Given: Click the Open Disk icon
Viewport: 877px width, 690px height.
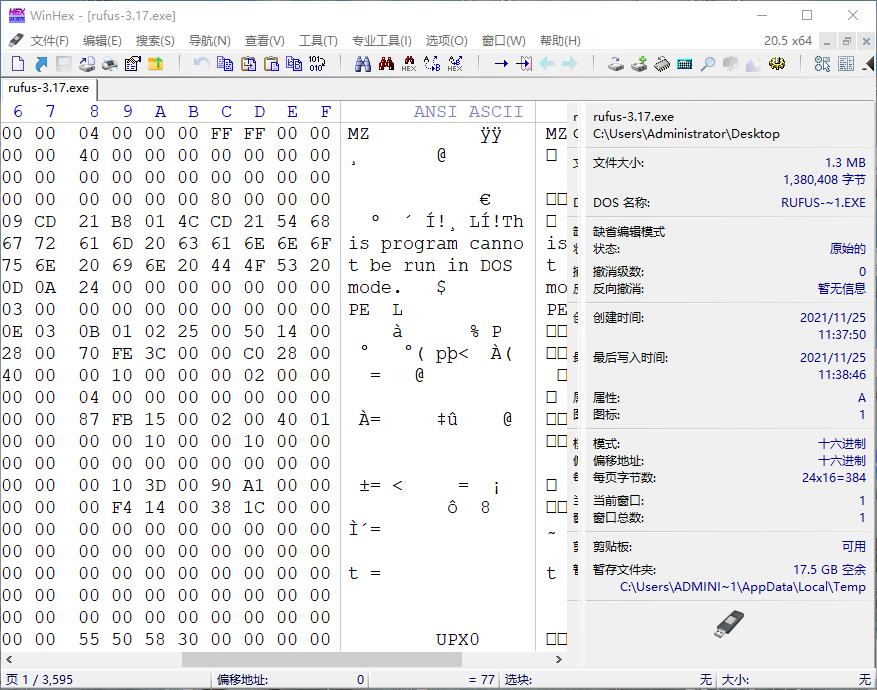Looking at the screenshot, I should coord(616,64).
